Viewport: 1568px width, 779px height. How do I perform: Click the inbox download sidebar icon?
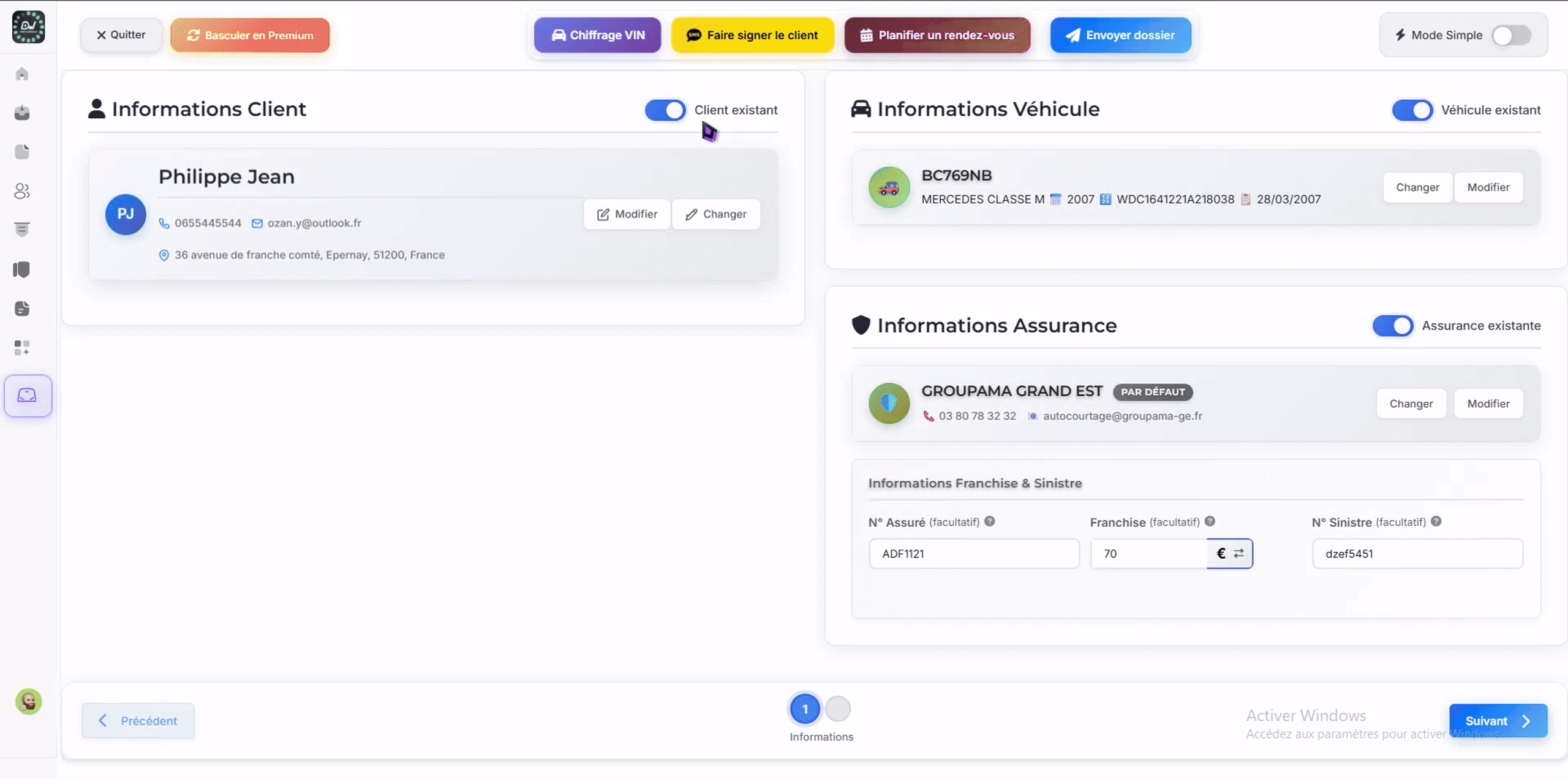click(x=22, y=113)
